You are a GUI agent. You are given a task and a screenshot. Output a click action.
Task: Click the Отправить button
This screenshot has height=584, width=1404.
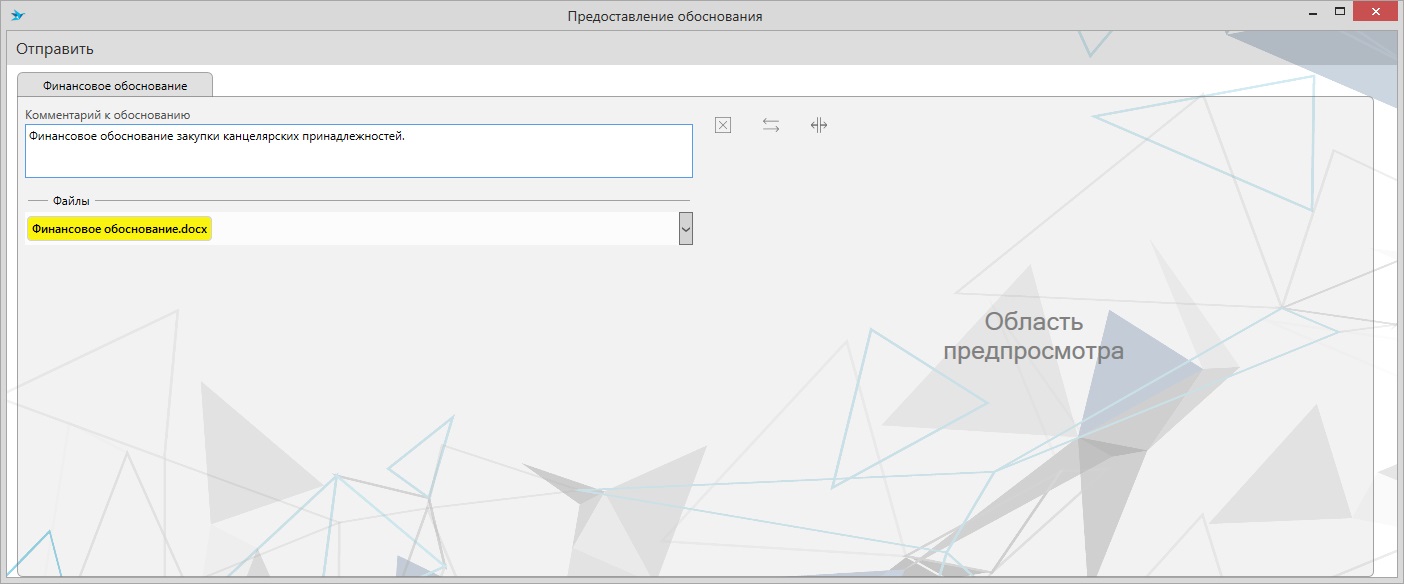(55, 49)
